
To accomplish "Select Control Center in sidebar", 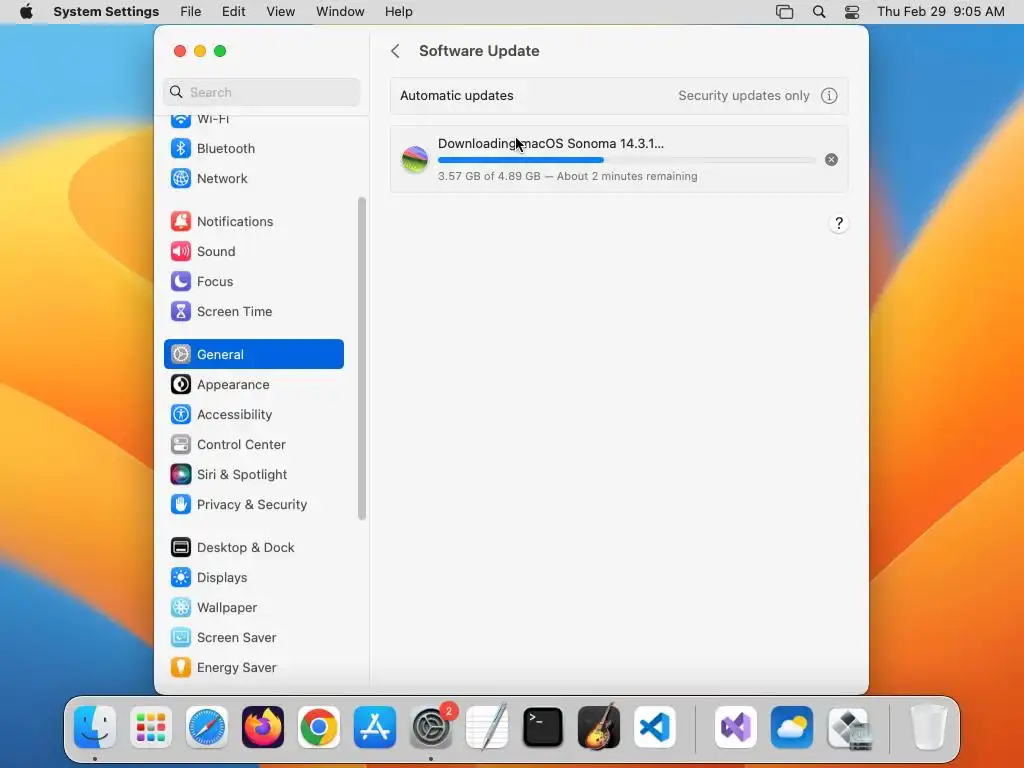I will coord(253,445).
